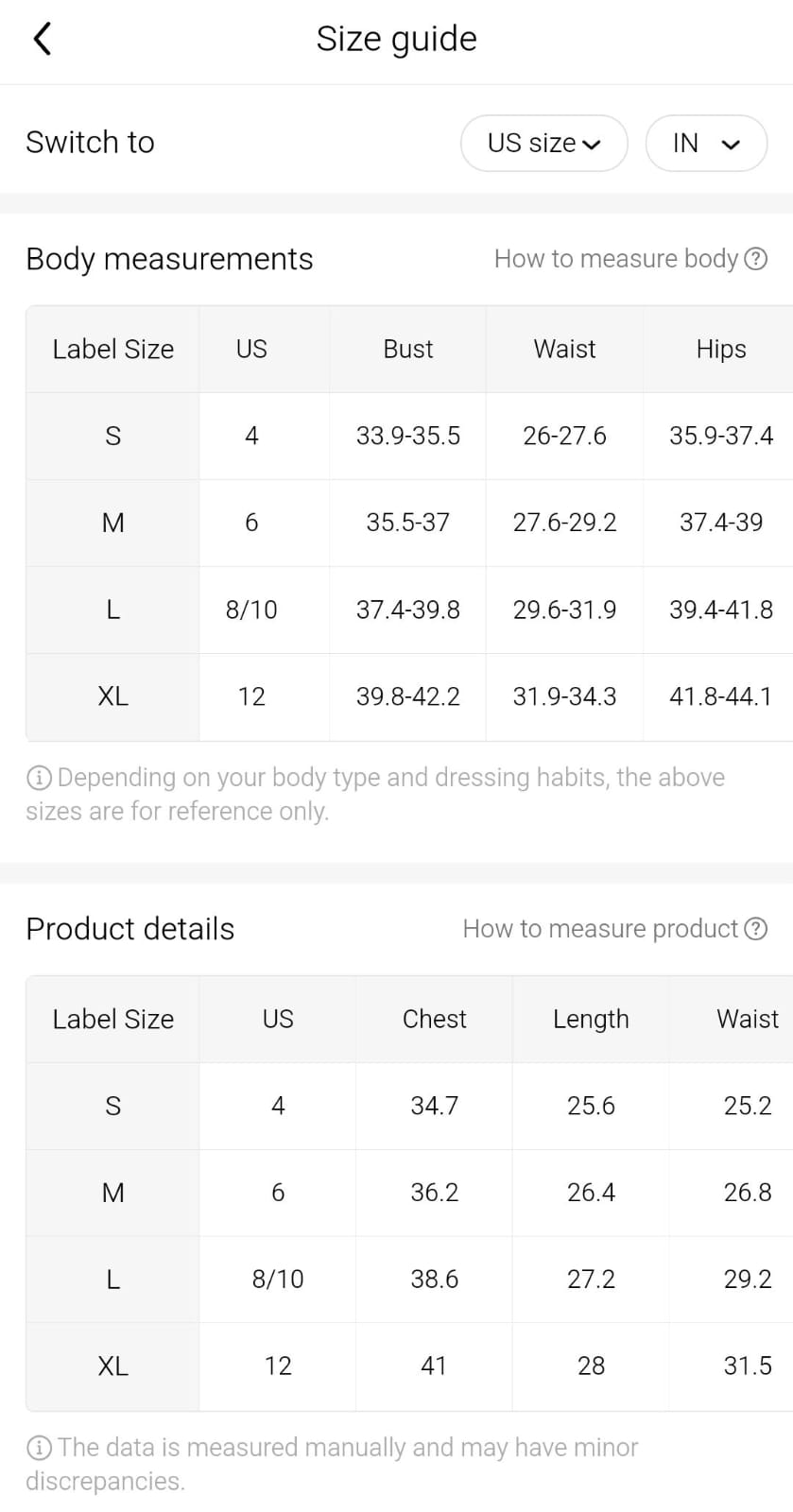Viewport: 793px width, 1512px height.
Task: Tap the back arrow icon
Action: (x=42, y=39)
